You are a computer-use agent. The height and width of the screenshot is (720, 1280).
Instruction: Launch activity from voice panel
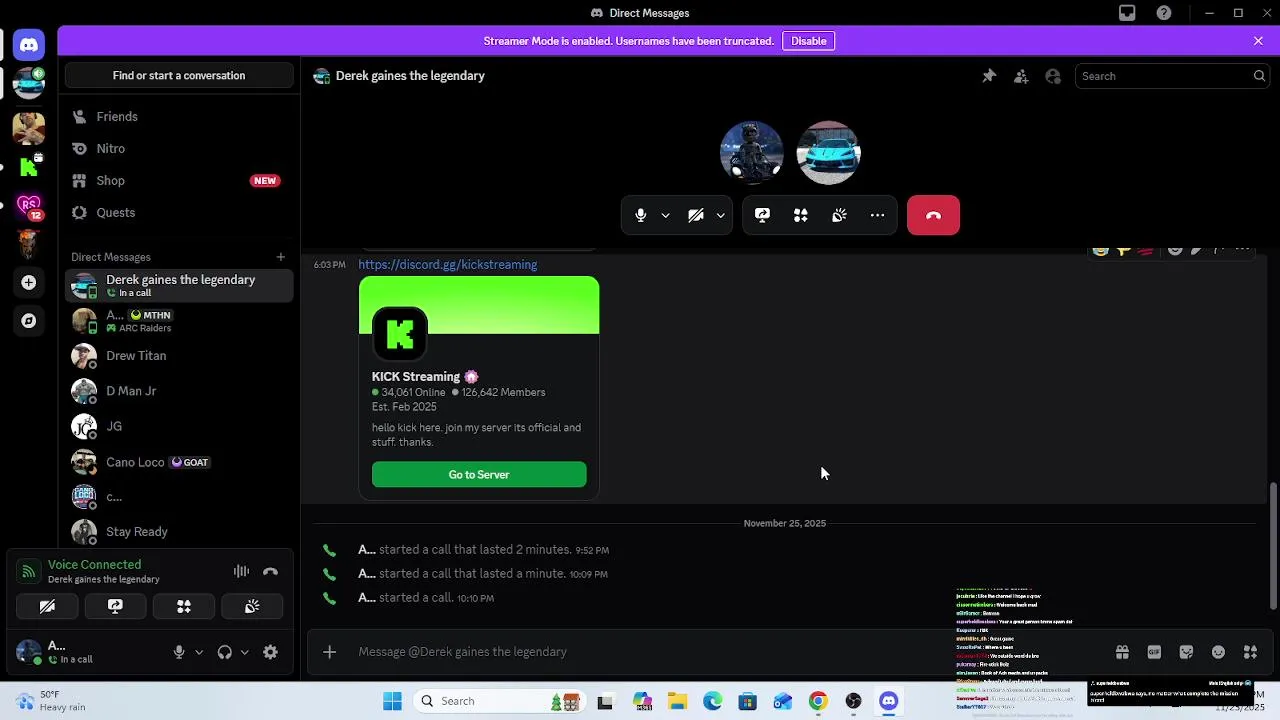[184, 606]
